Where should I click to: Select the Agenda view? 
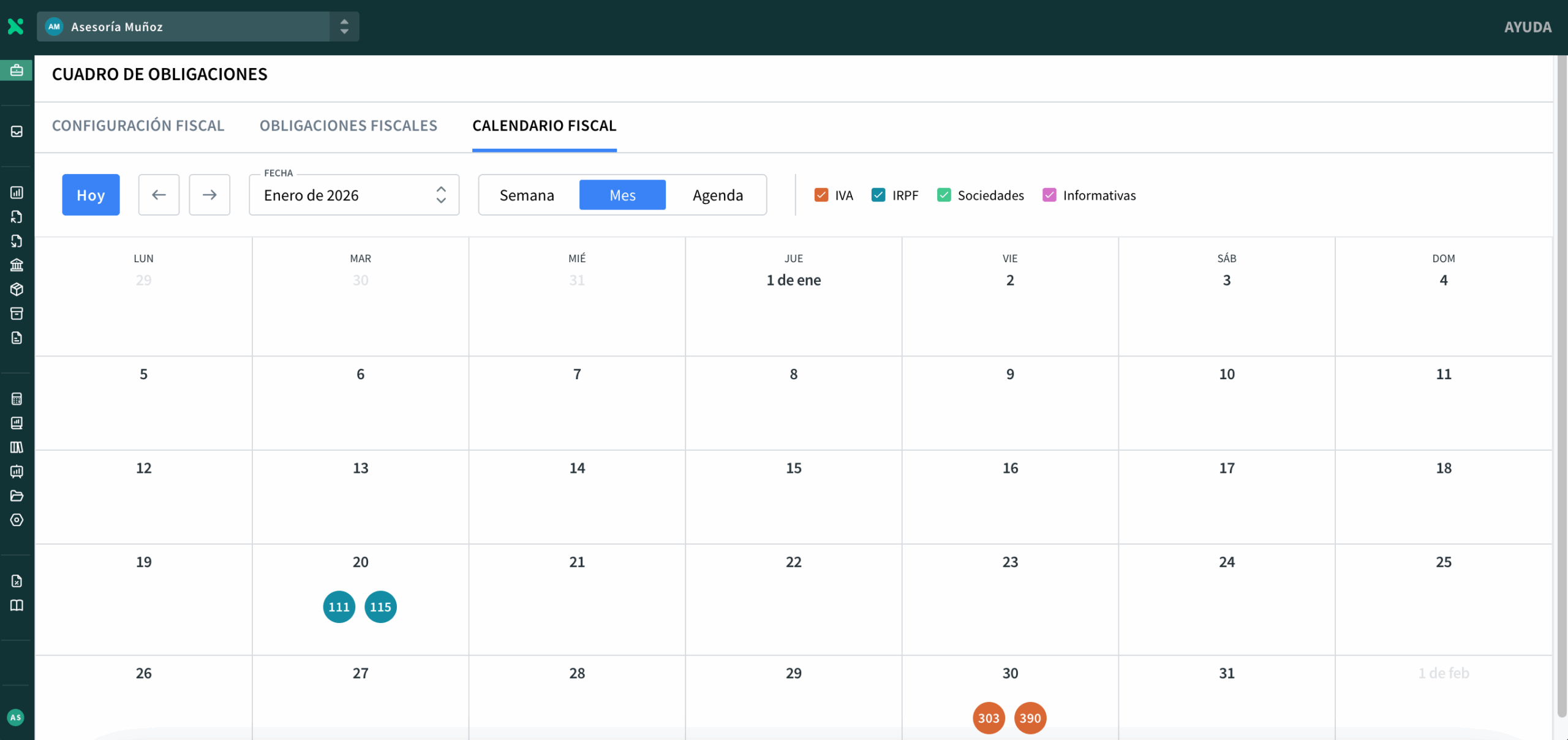[x=717, y=195]
